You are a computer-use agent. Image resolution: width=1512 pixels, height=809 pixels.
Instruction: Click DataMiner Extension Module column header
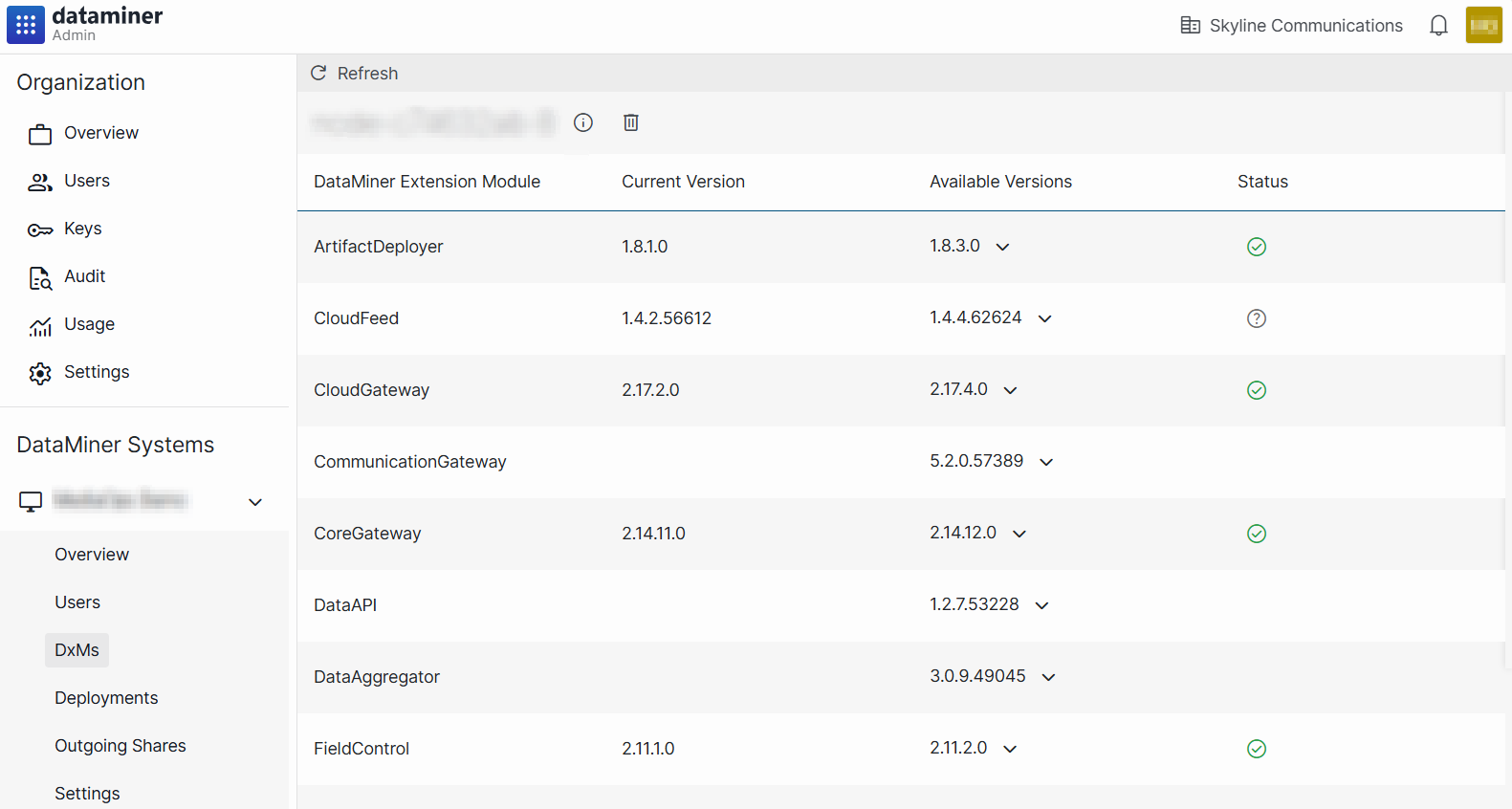click(x=427, y=182)
